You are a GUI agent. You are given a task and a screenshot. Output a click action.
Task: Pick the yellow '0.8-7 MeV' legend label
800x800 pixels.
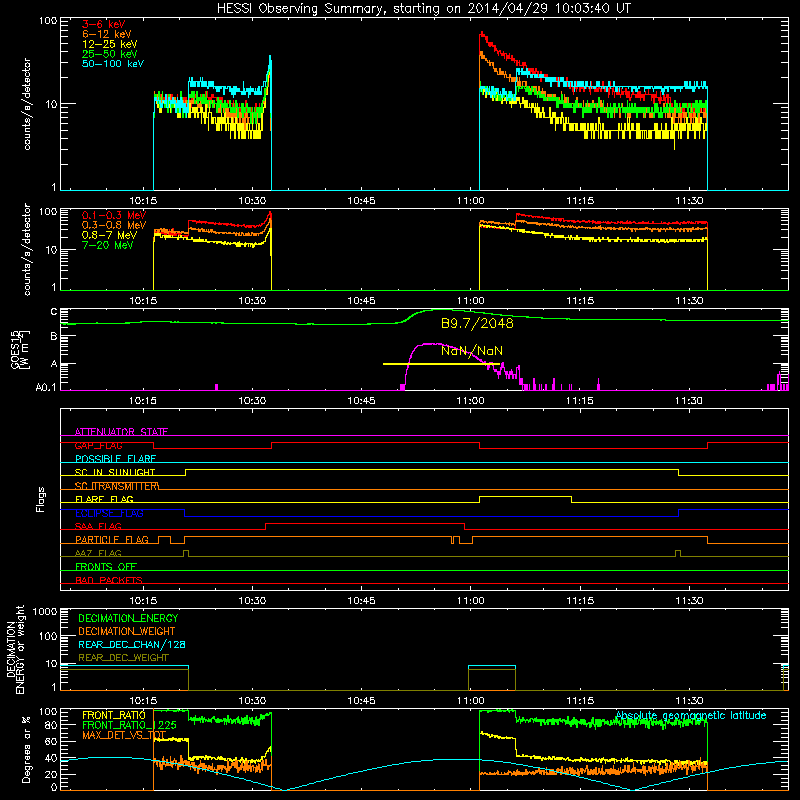pyautogui.click(x=109, y=235)
